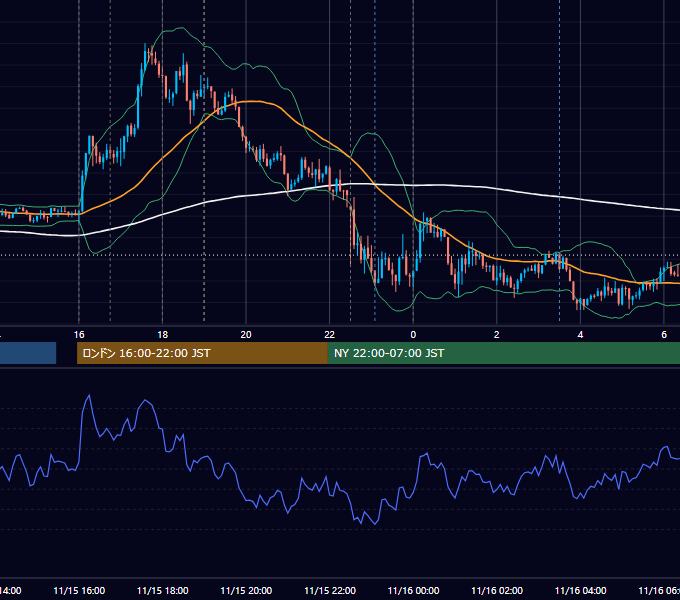Viewport: 680px width, 600px height.
Task: Click the 11/15 16:00 time axis label
Action: 79,590
